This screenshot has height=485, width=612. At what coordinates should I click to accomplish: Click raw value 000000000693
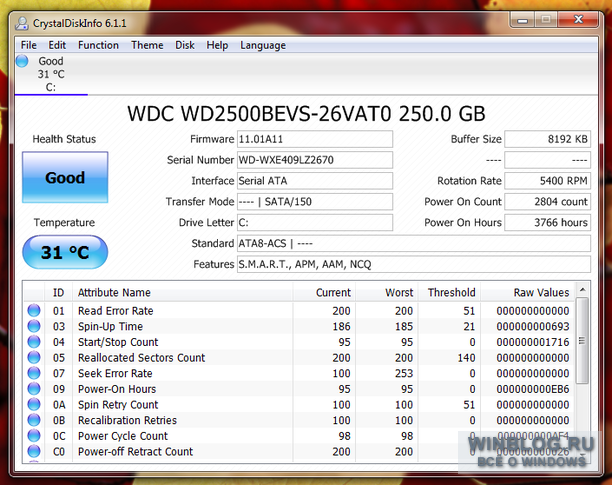[x=533, y=326]
